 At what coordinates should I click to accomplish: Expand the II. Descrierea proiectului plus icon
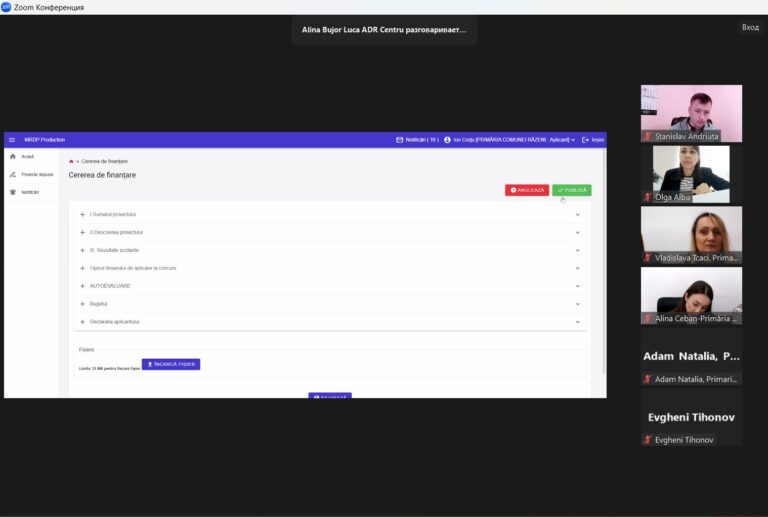coord(82,233)
